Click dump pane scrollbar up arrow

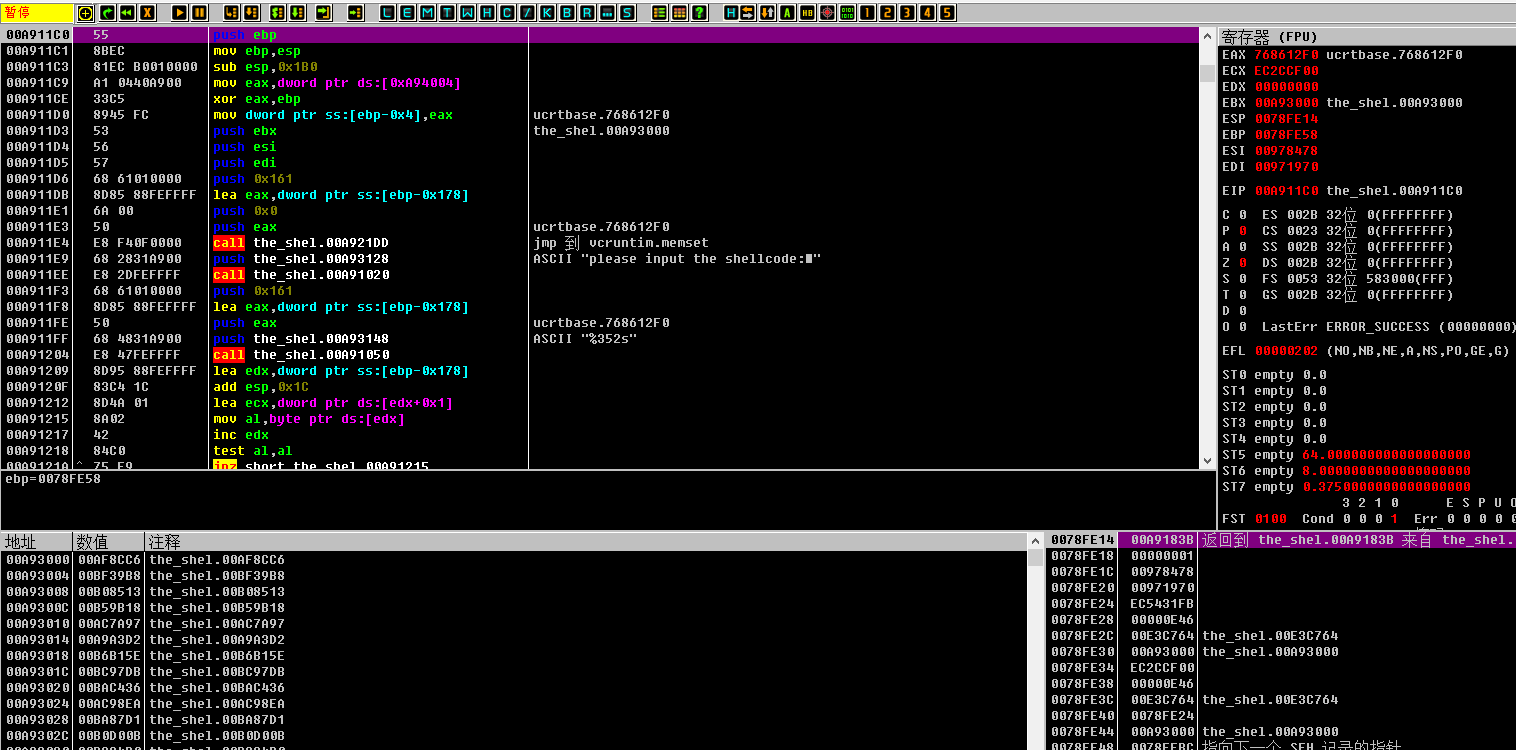pos(1035,542)
